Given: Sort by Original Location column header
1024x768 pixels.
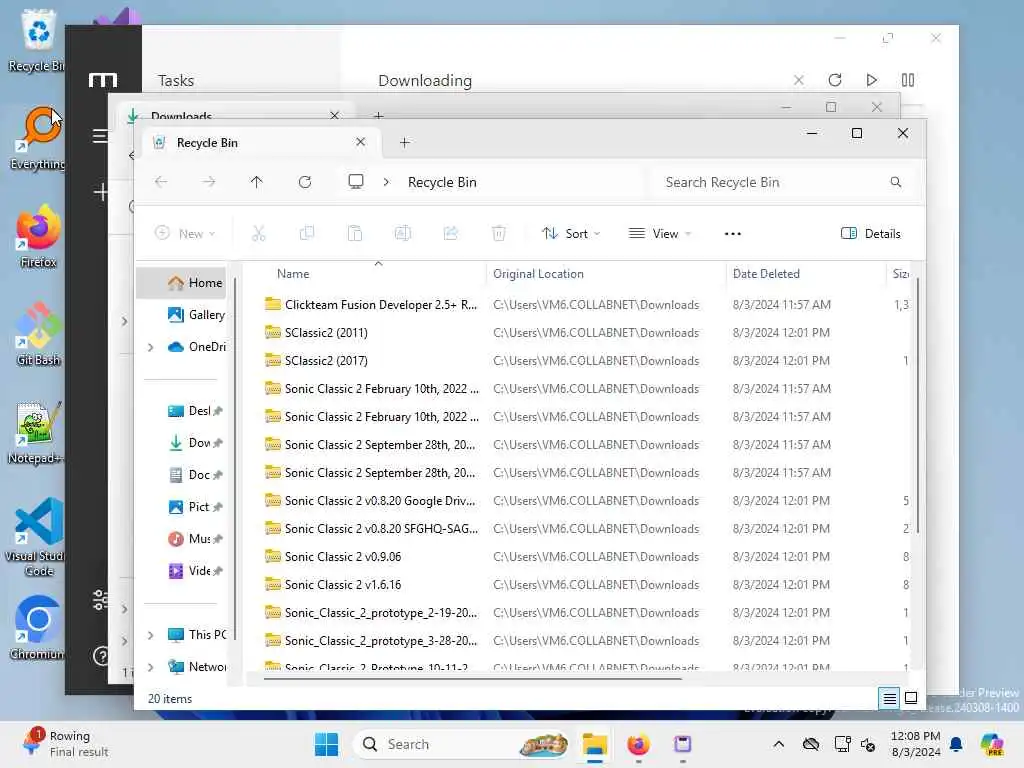Looking at the screenshot, I should tap(538, 274).
